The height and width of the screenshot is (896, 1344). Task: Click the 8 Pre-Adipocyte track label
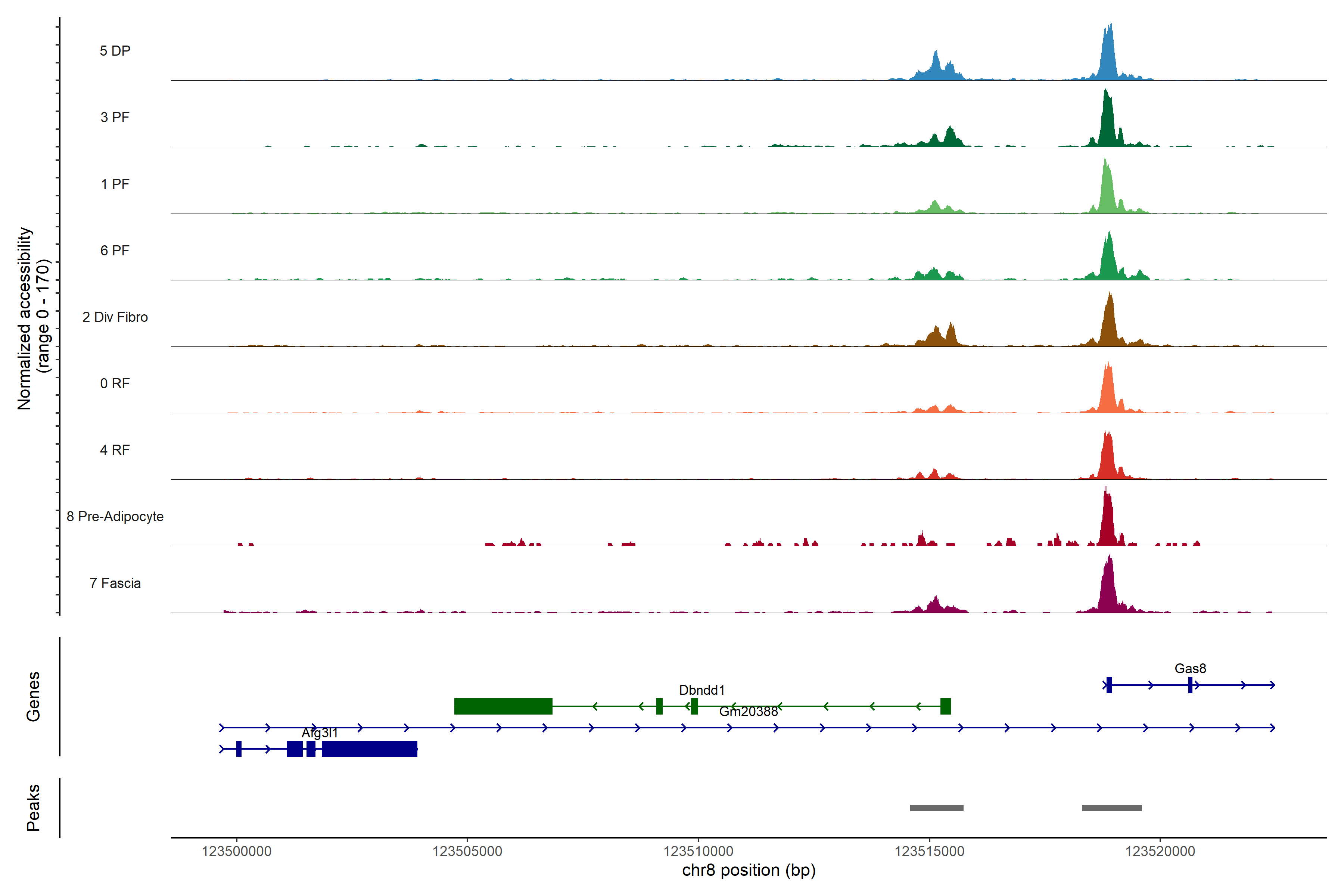115,516
